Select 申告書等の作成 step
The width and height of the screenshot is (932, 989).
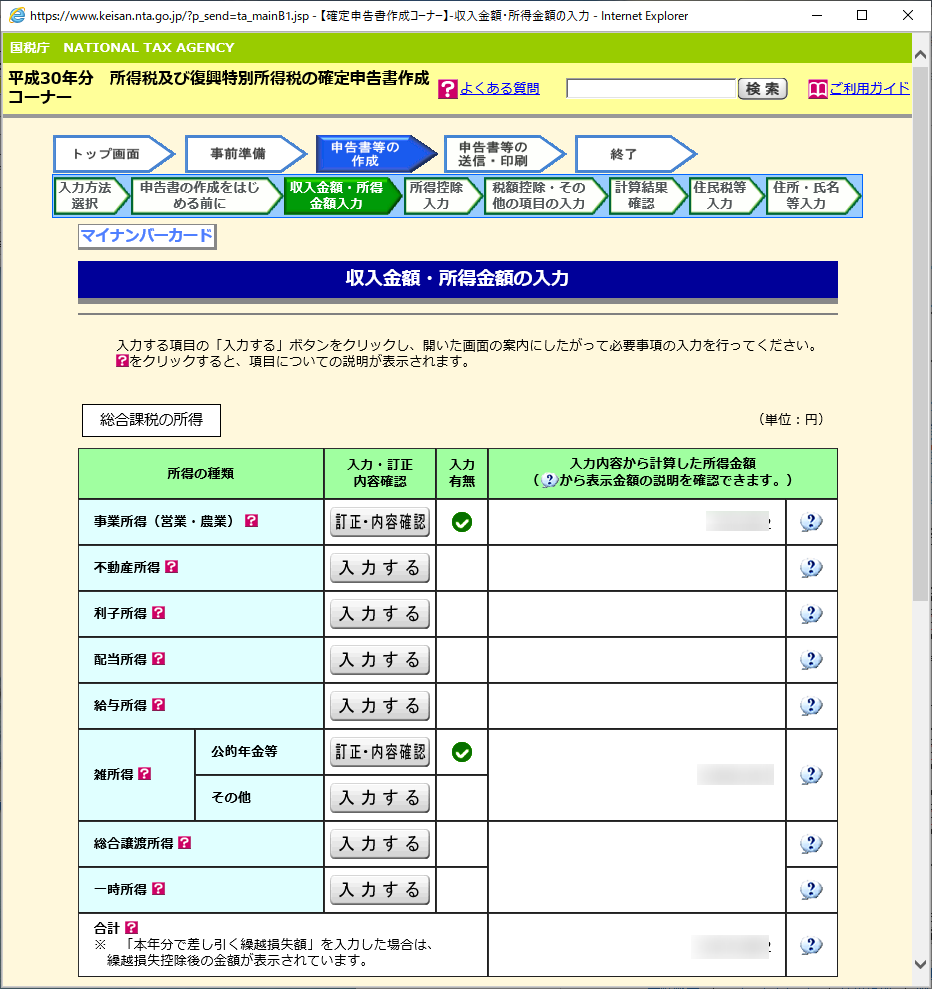click(x=375, y=154)
